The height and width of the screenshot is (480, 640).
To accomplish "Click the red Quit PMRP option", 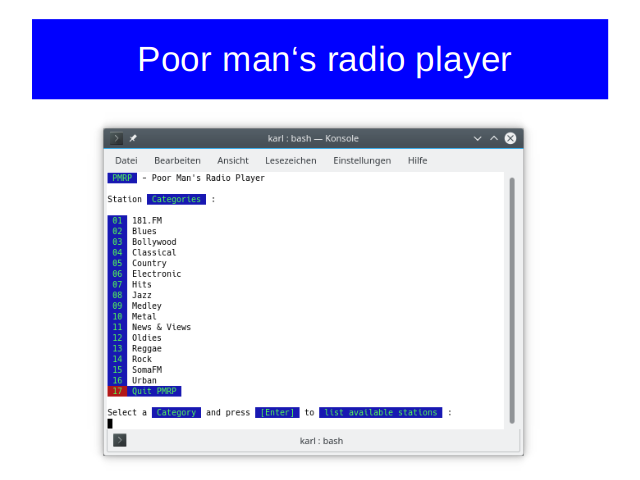I will [154, 391].
